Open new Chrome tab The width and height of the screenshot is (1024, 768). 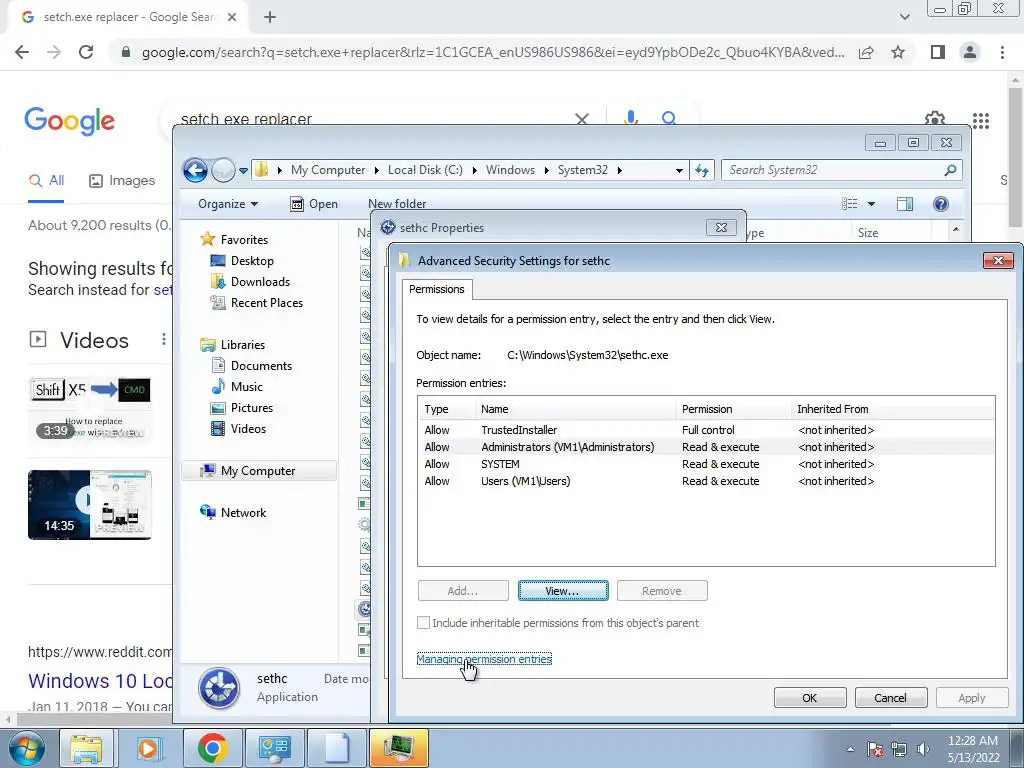pos(270,17)
